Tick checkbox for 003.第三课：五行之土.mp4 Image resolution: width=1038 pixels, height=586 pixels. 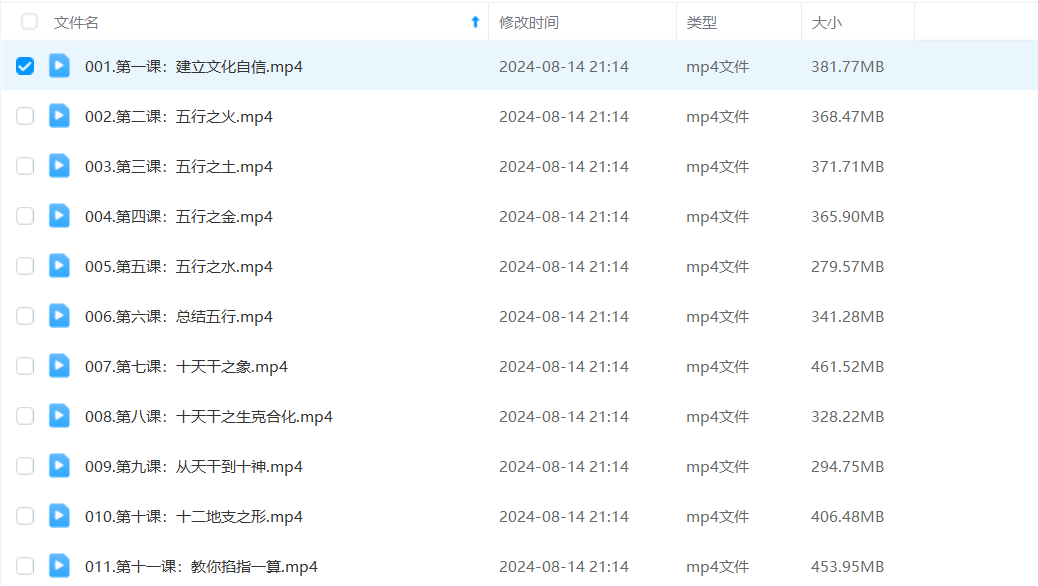[x=25, y=166]
